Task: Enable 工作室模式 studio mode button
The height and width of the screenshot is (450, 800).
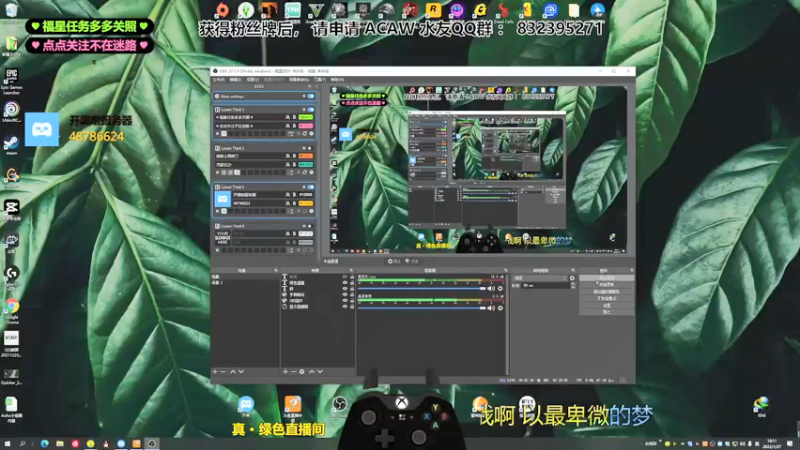Action: (607, 298)
